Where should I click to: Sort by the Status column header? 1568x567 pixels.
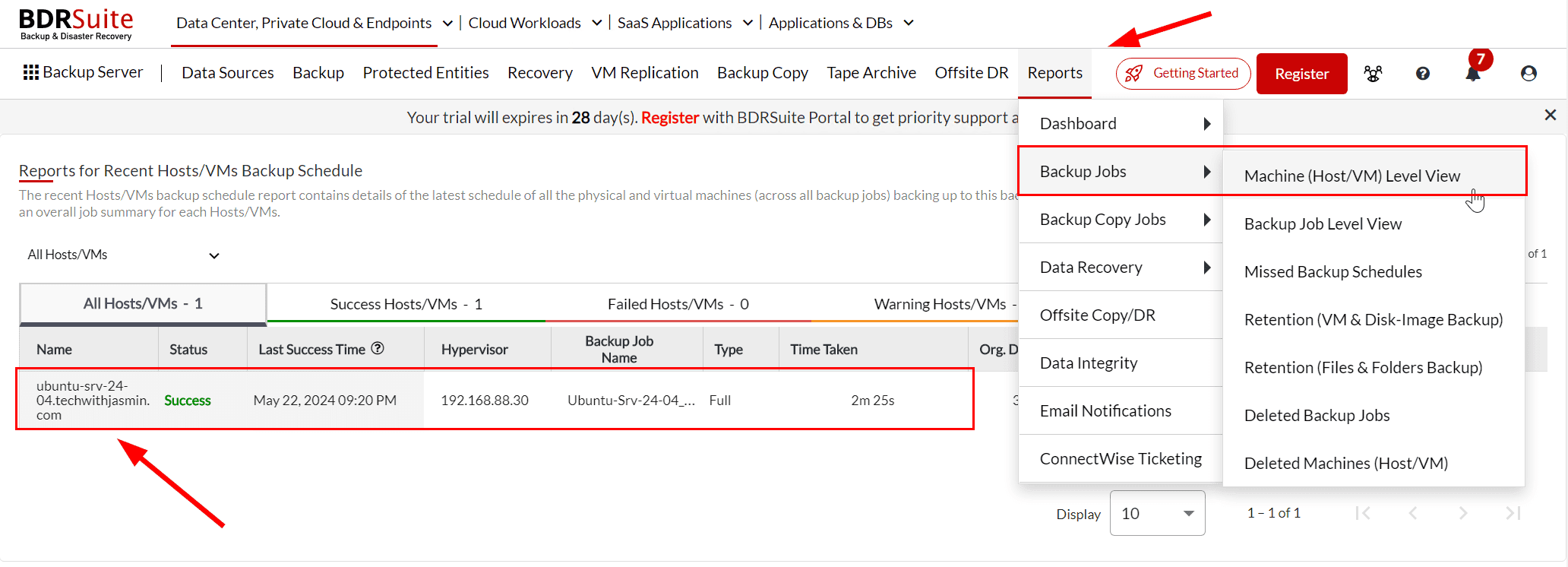[188, 350]
